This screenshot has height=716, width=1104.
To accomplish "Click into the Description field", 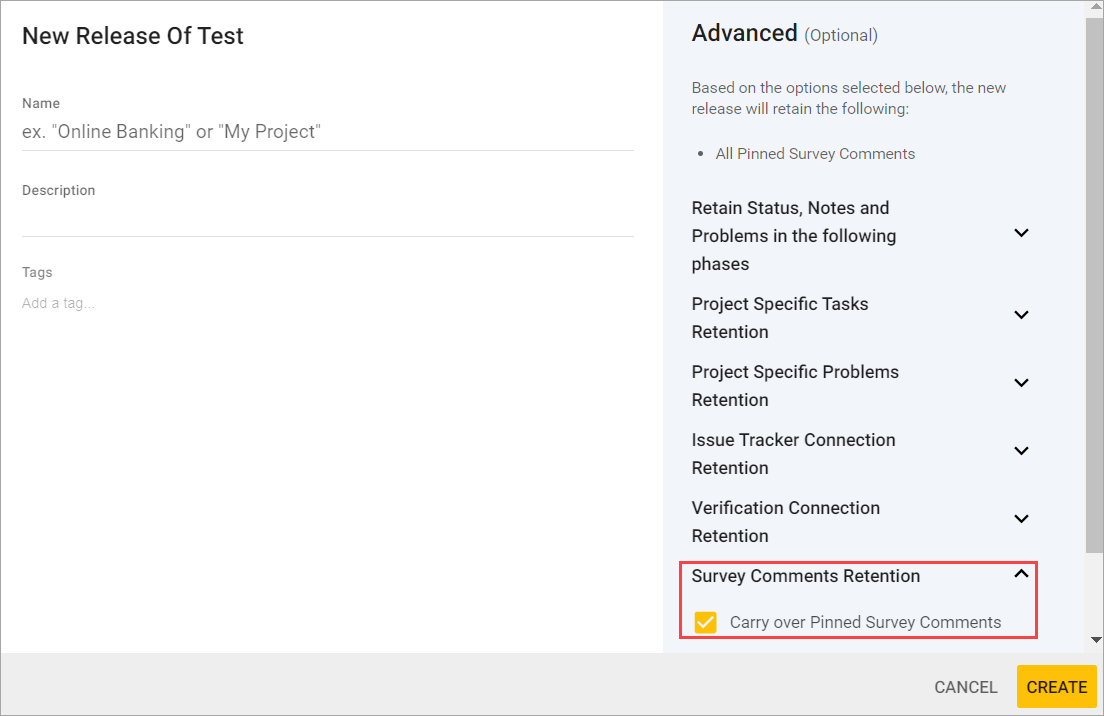I will [327, 219].
